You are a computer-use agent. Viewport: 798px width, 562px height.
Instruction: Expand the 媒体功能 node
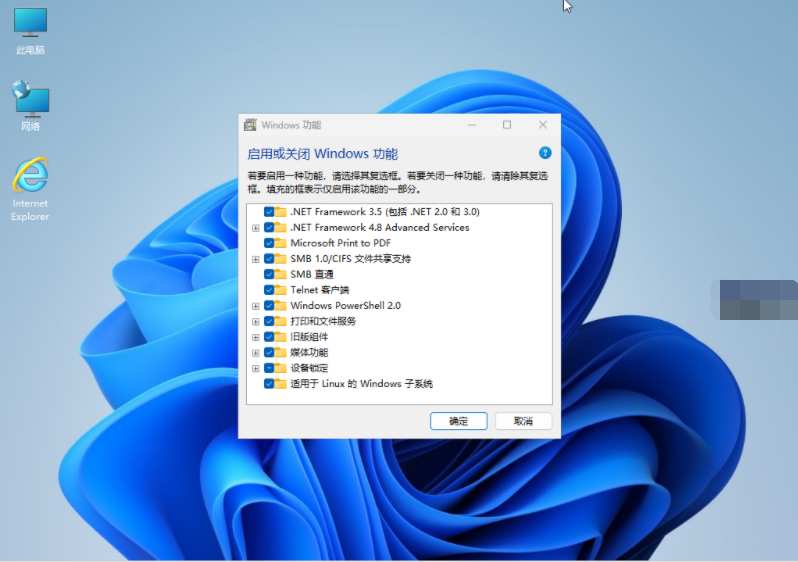[255, 353]
